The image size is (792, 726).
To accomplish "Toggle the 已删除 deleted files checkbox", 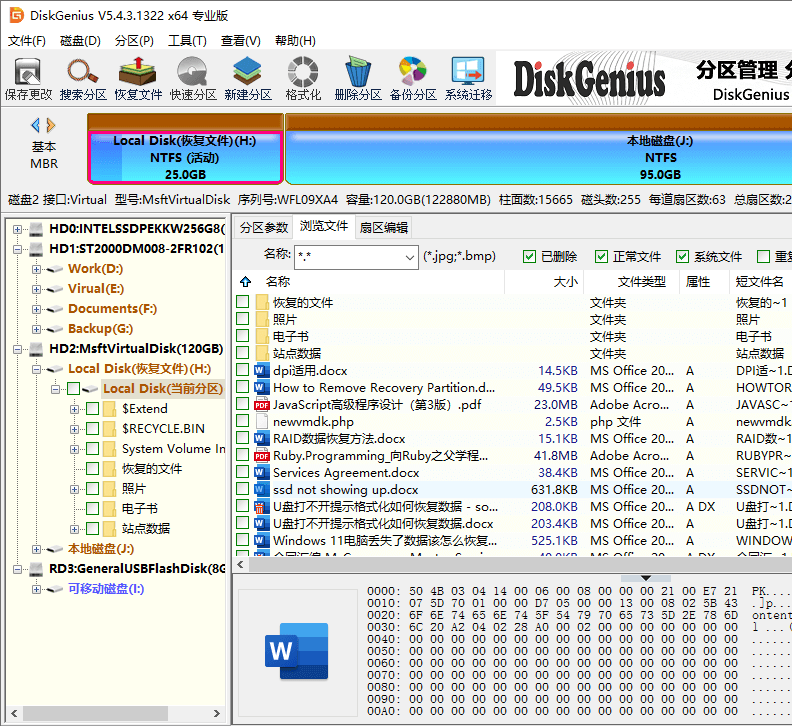I will (x=529, y=257).
